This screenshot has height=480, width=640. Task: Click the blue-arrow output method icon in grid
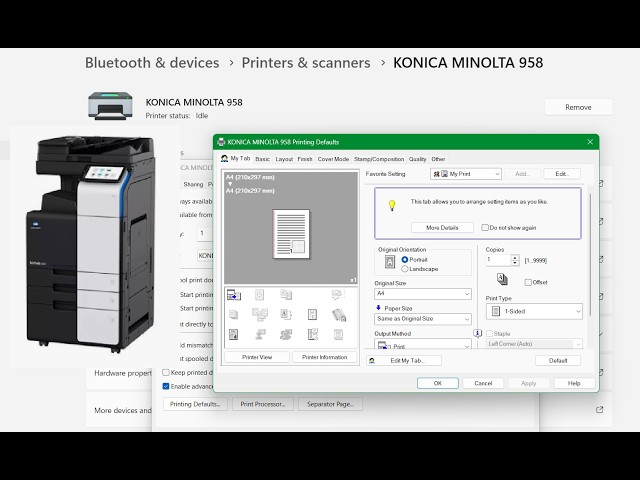[234, 295]
